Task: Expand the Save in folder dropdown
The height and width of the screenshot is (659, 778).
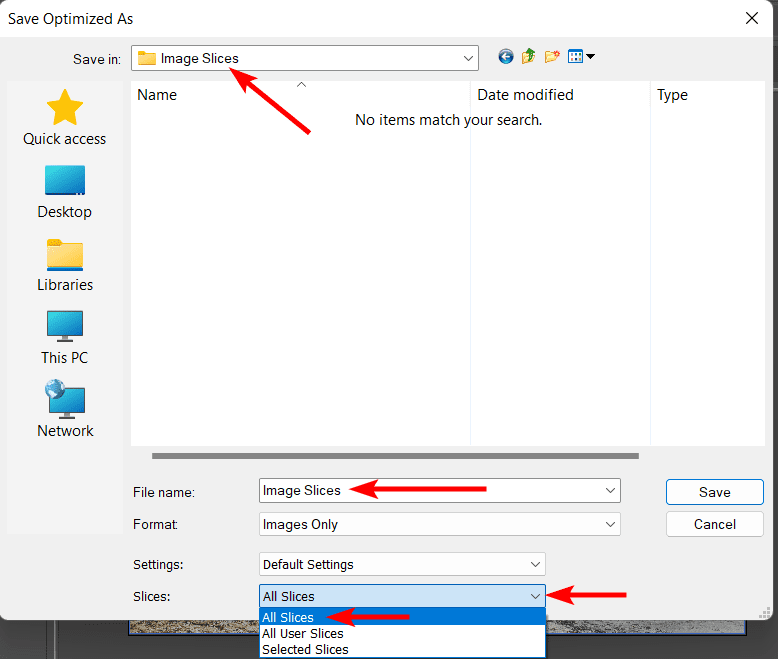Action: tap(468, 58)
